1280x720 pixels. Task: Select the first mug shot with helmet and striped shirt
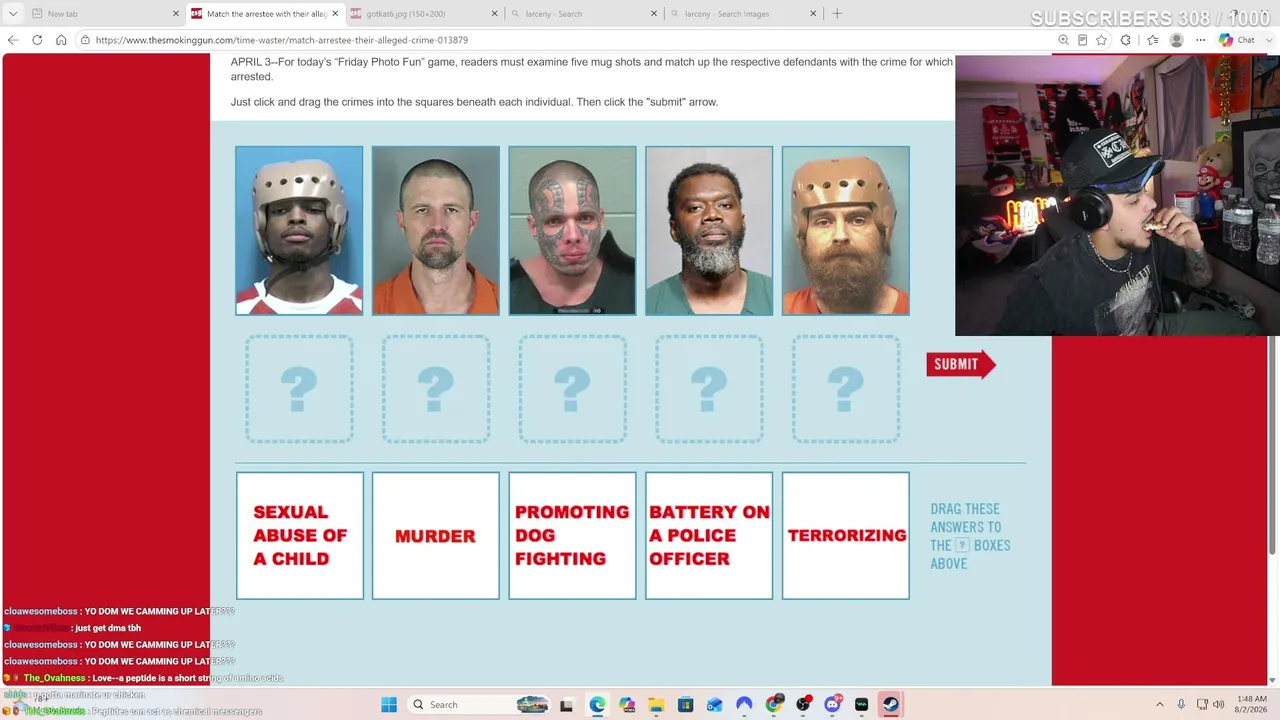click(299, 231)
